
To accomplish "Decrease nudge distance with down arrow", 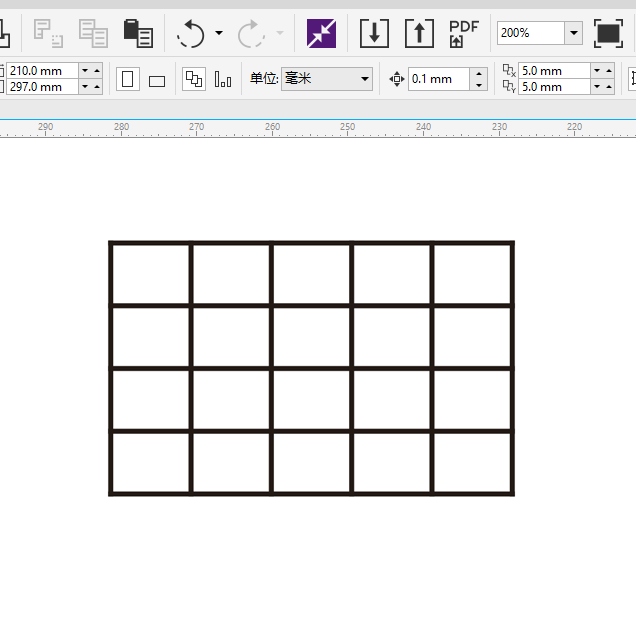I will [x=479, y=84].
